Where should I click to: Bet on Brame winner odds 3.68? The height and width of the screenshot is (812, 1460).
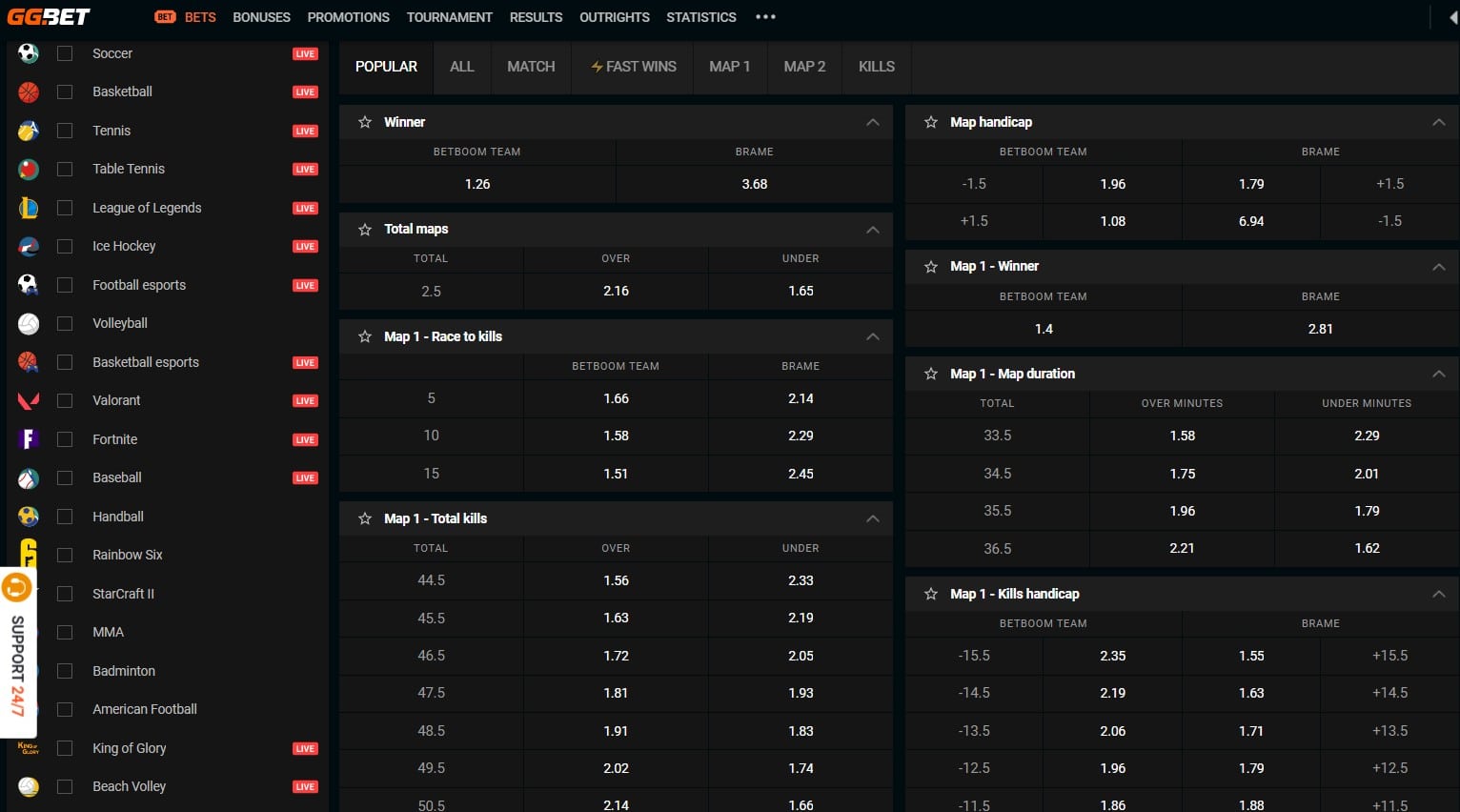pyautogui.click(x=754, y=184)
